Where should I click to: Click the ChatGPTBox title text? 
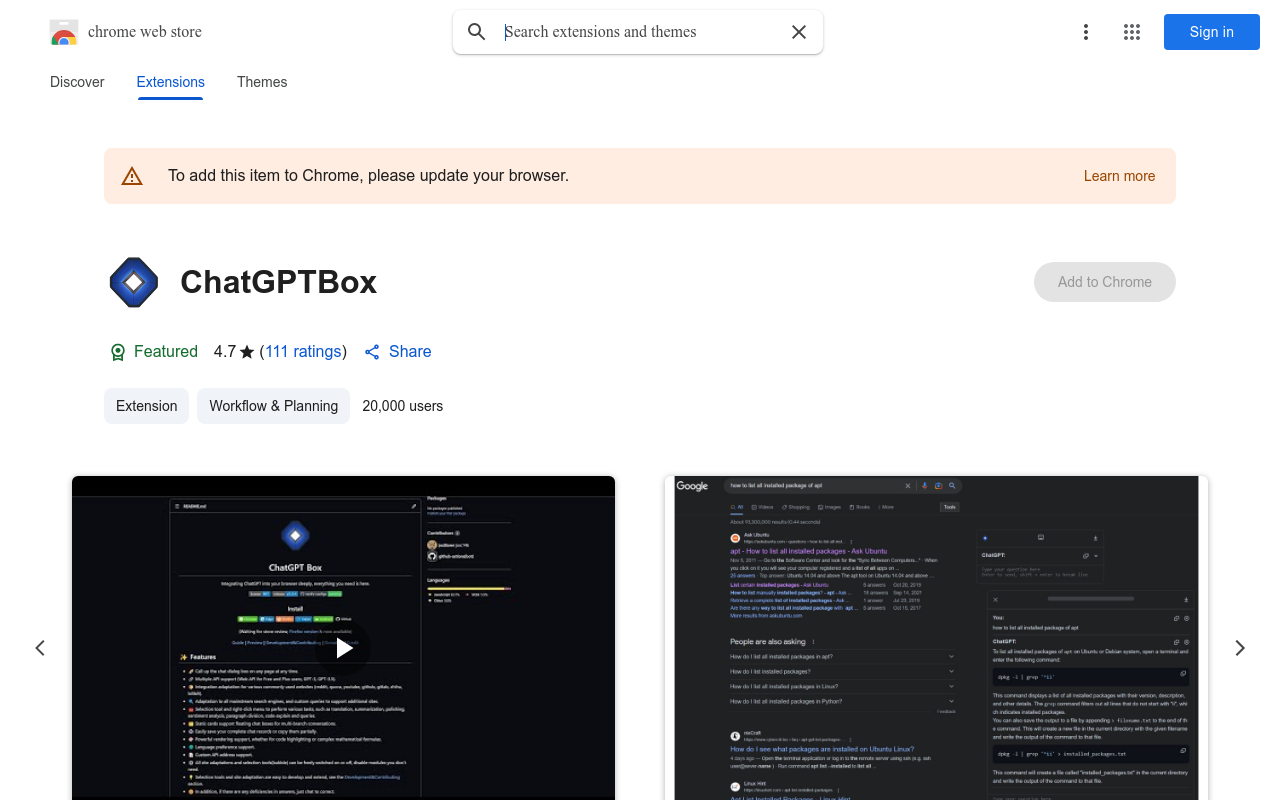pos(279,282)
